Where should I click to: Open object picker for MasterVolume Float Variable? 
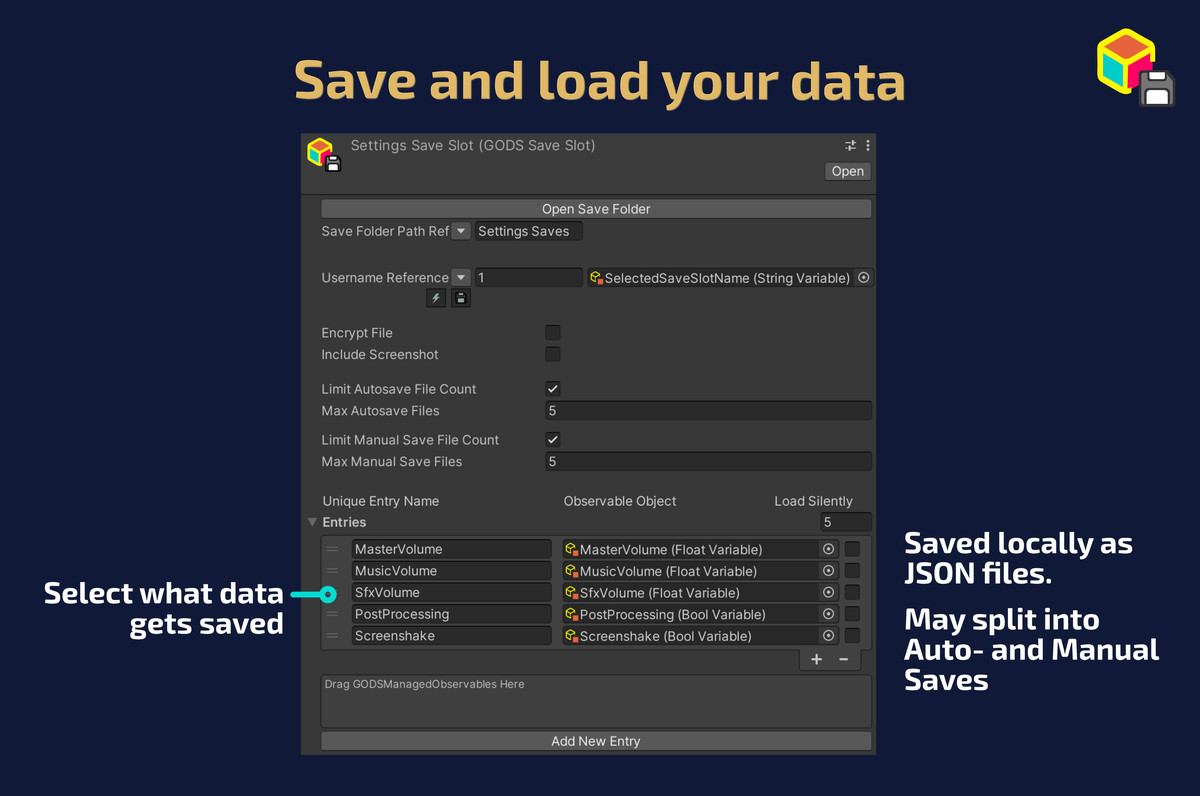point(828,549)
